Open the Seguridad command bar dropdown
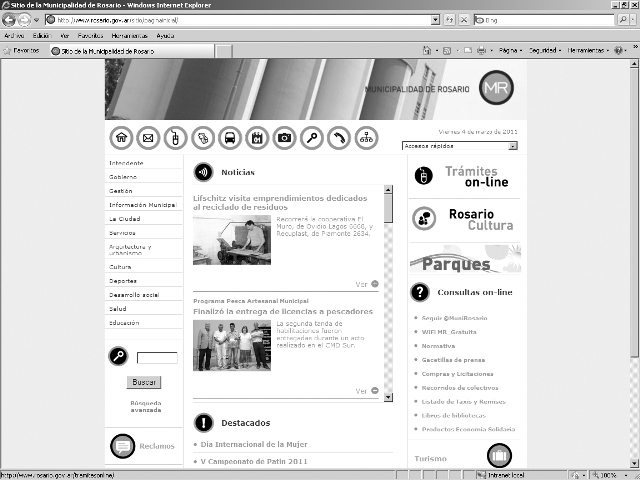This screenshot has height=480, width=640. [545, 51]
